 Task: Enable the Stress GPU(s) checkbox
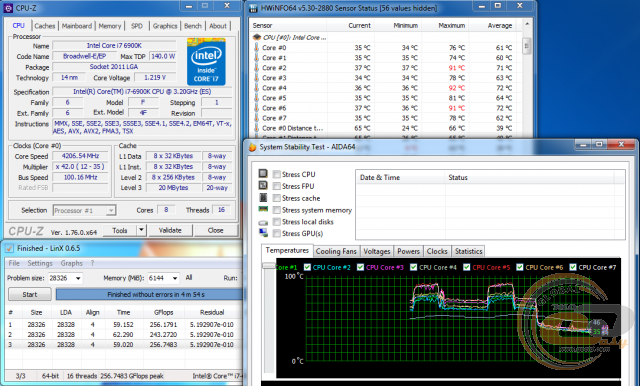point(277,233)
